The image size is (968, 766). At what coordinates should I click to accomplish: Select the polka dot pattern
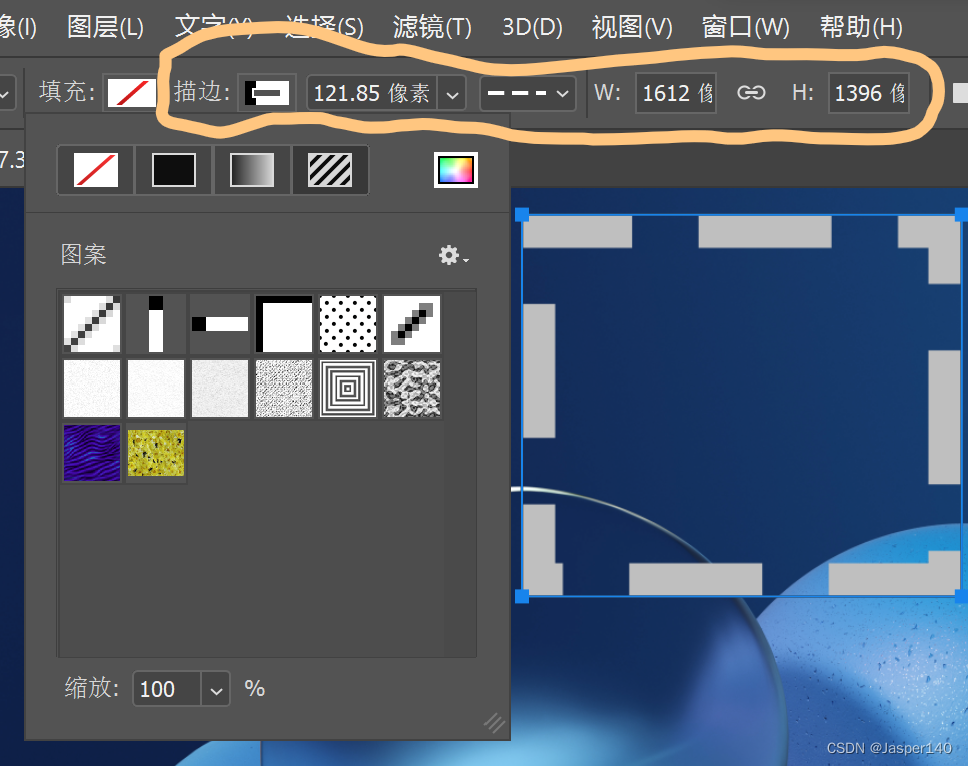tap(348, 323)
